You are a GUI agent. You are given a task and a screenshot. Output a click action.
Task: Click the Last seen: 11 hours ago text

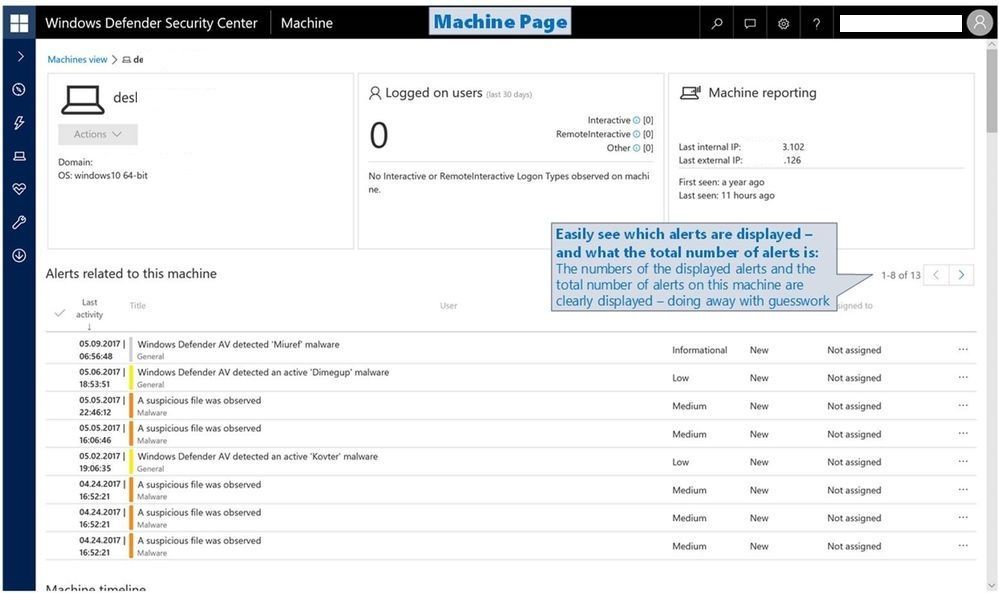click(x=726, y=196)
